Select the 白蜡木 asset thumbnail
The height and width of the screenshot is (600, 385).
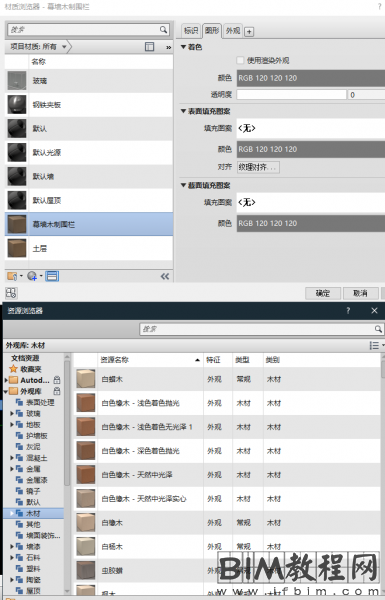[85, 379]
